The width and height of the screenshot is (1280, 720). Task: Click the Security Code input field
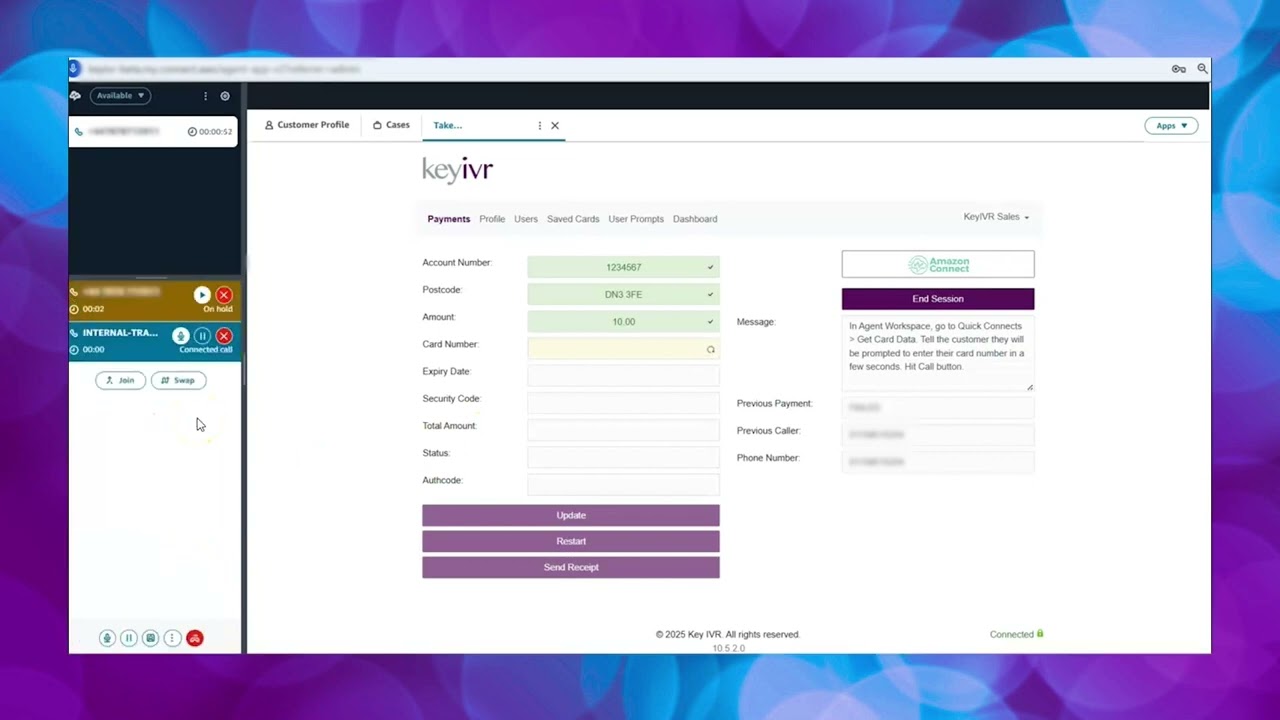[623, 403]
